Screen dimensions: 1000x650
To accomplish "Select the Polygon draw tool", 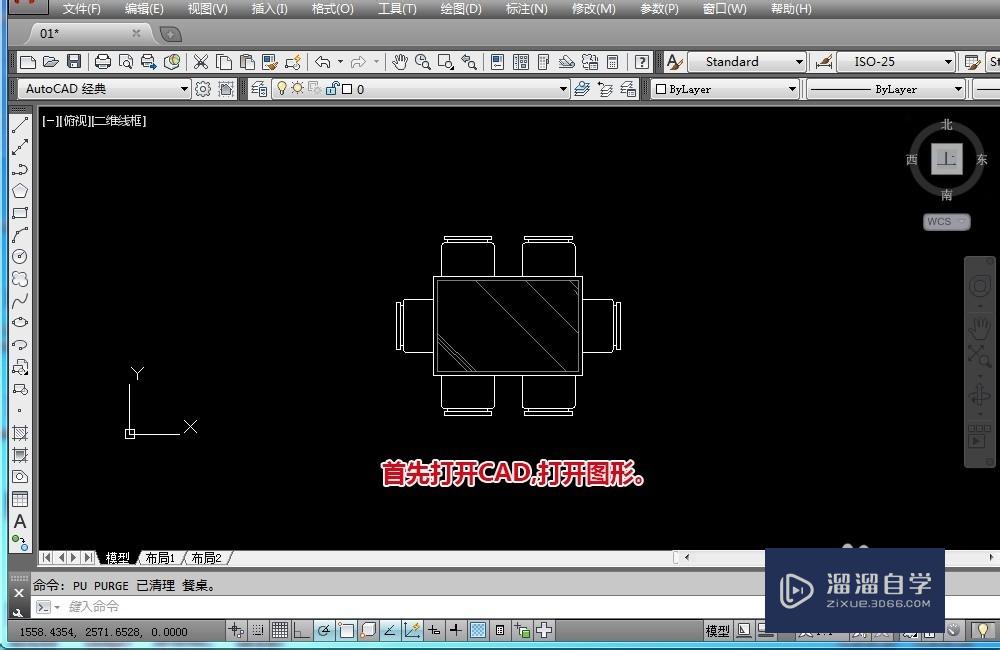I will coord(20,191).
